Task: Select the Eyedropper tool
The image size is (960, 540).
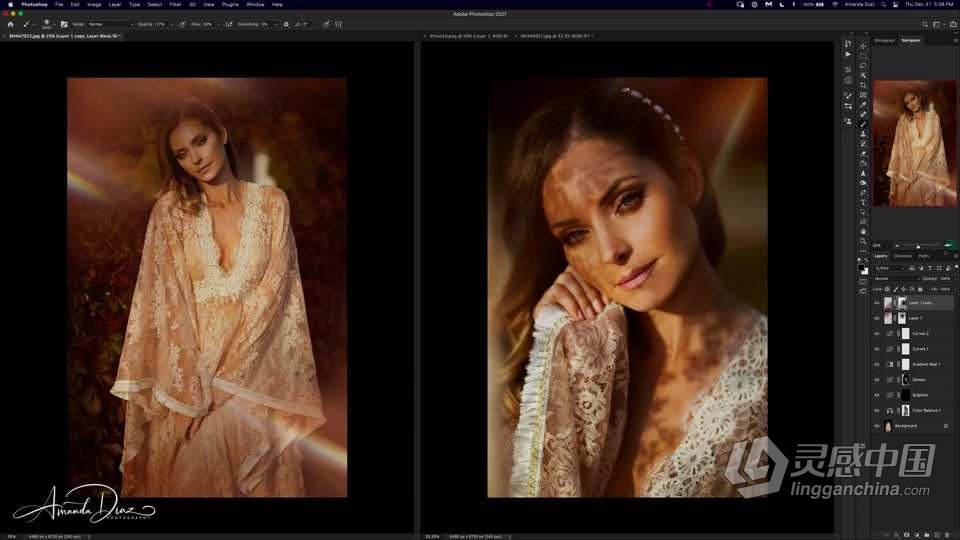Action: [x=863, y=104]
